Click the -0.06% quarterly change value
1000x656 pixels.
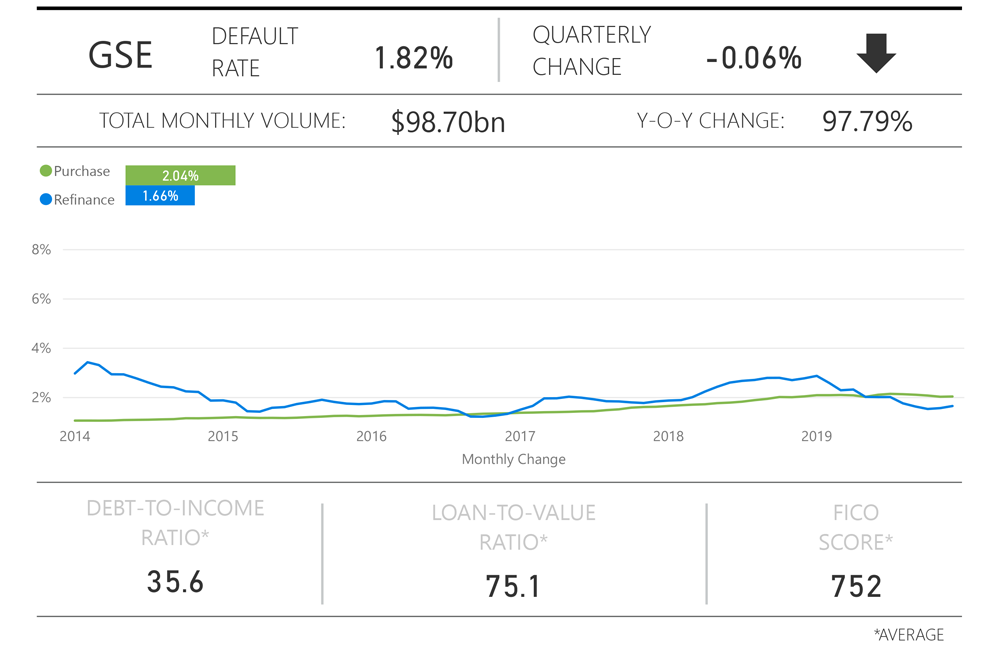753,58
